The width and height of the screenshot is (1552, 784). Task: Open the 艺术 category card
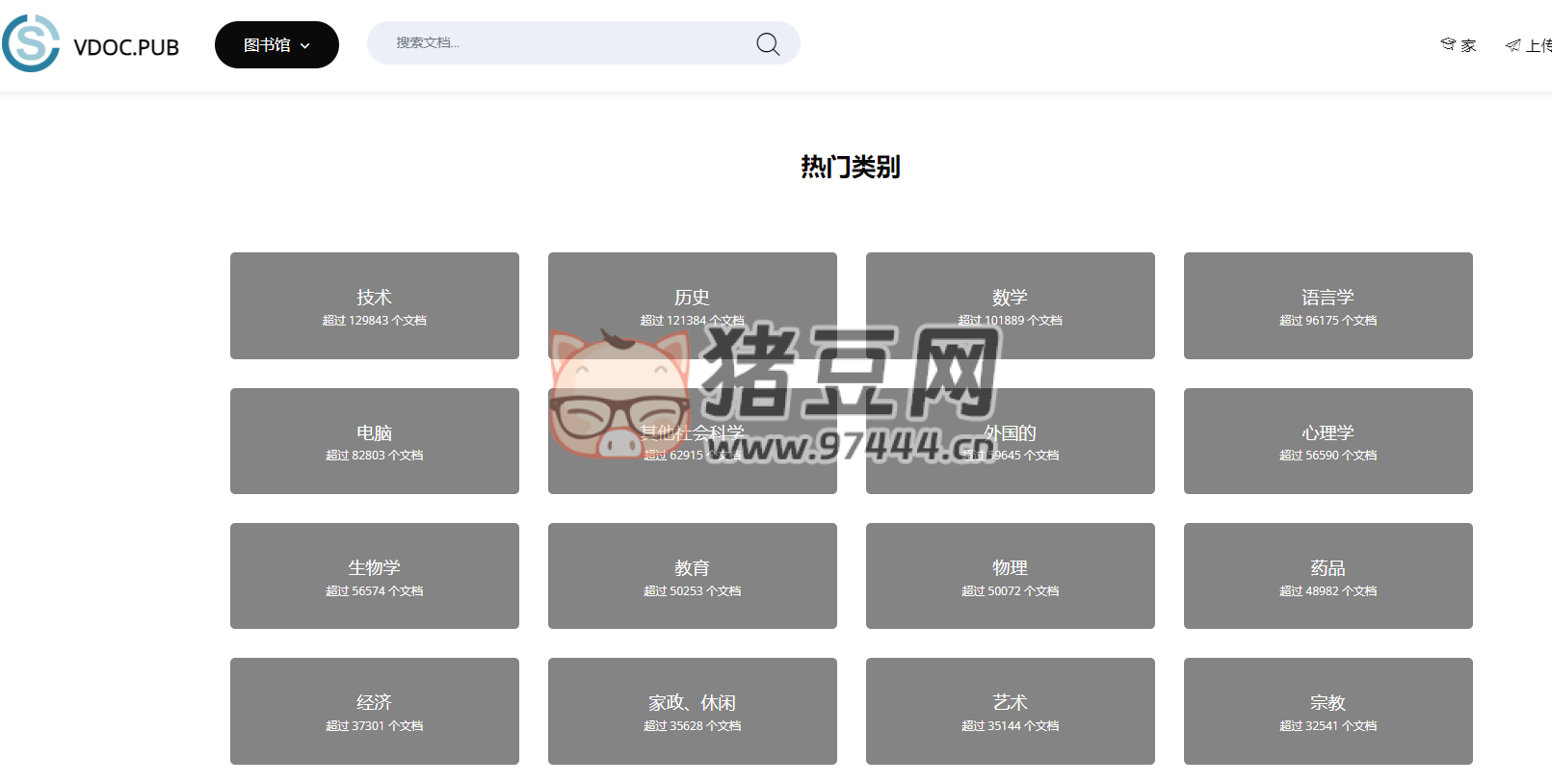1011,711
